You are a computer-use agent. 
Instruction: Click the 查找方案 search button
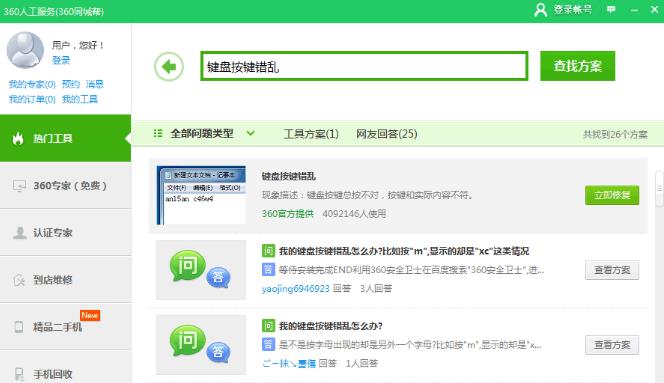578,66
